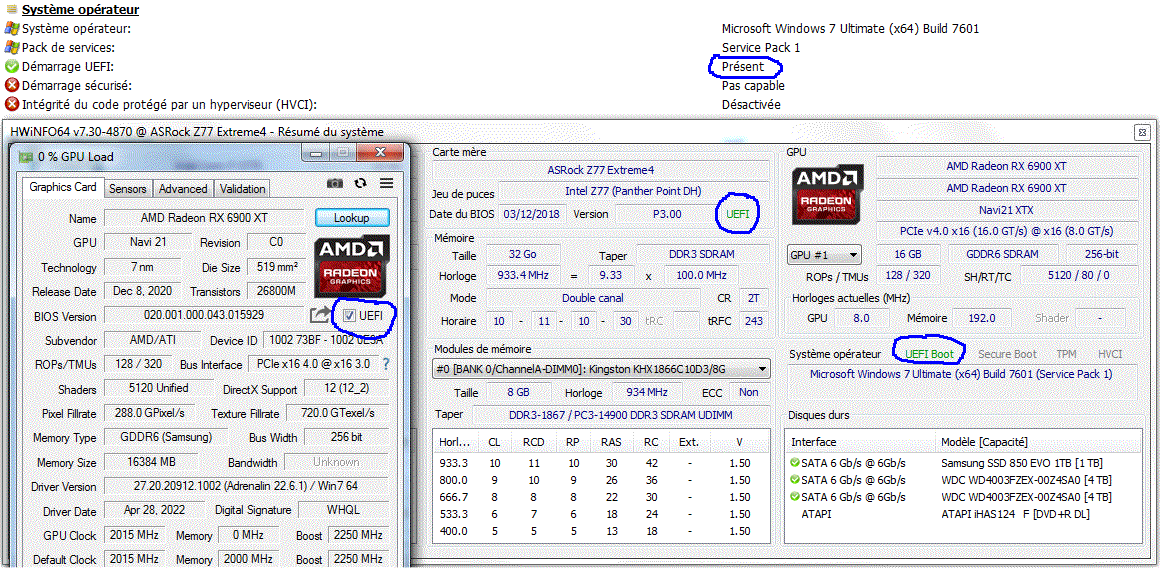Click the 933.3 timing row
The image size is (1160, 568).
pyautogui.click(x=601, y=463)
